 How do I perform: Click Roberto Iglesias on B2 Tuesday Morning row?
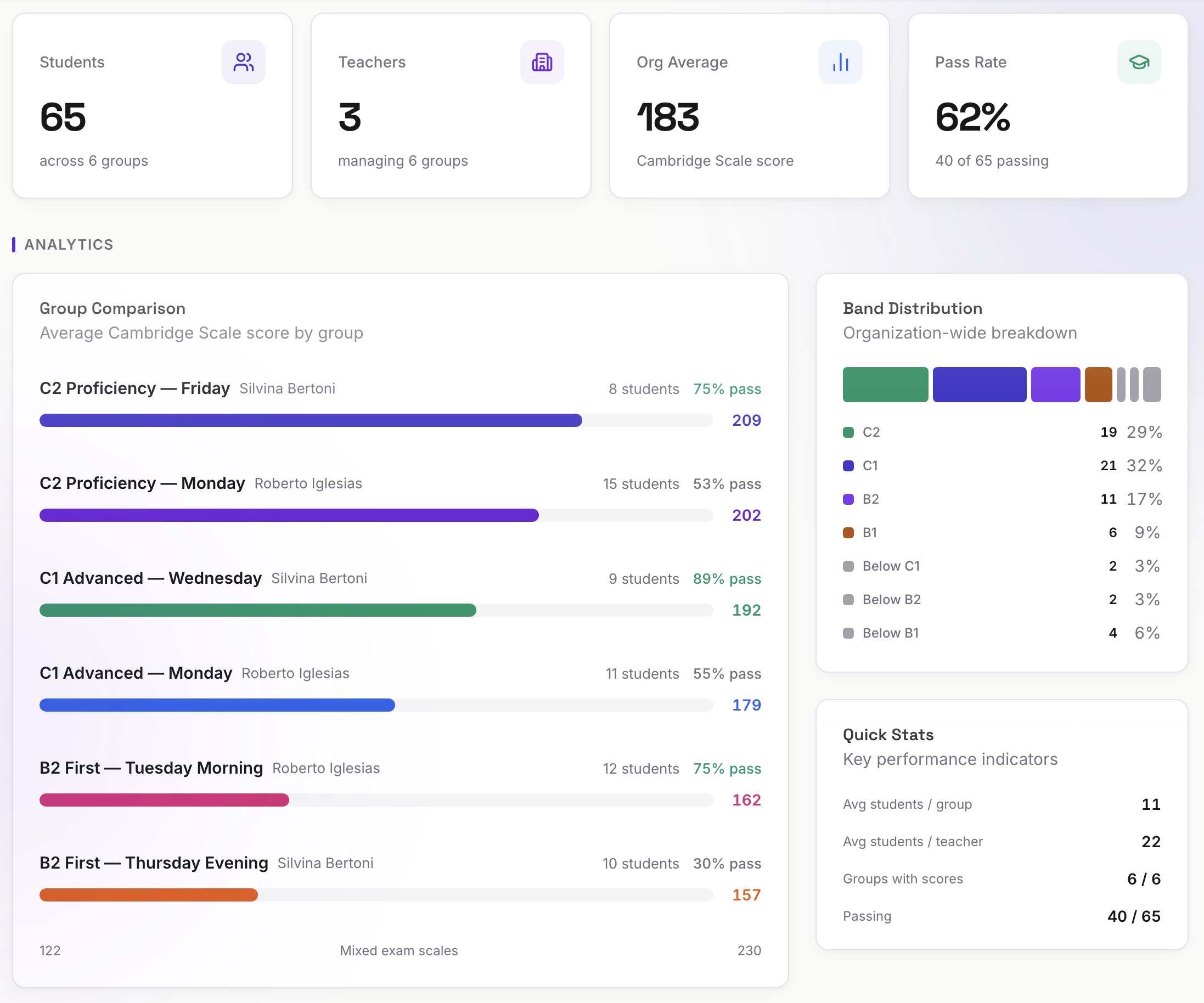tap(326, 769)
